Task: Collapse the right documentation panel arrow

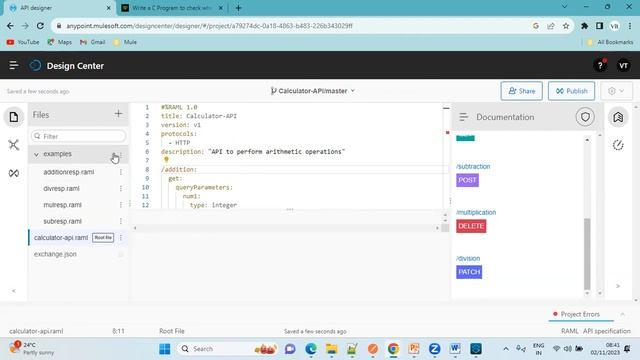Action: (x=618, y=286)
